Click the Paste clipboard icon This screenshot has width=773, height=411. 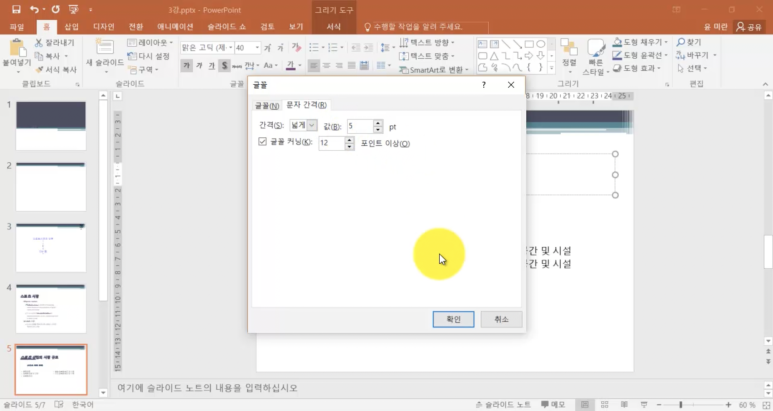17,49
